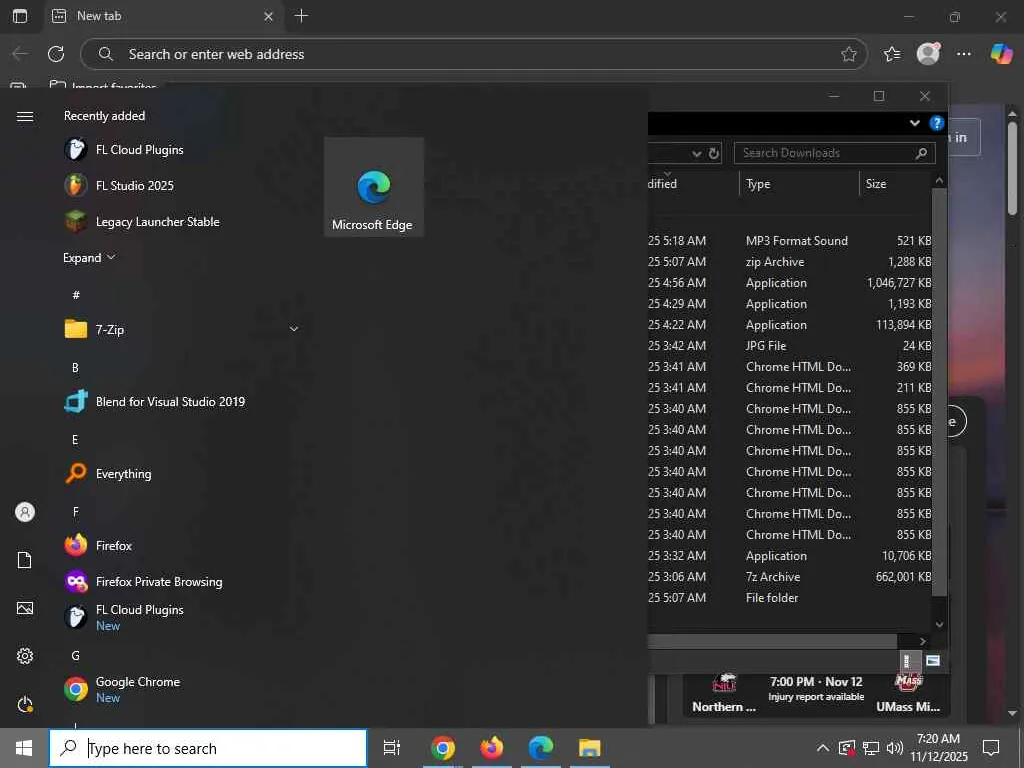Click the volume icon in system tray
This screenshot has width=1024, height=768.
coord(895,748)
